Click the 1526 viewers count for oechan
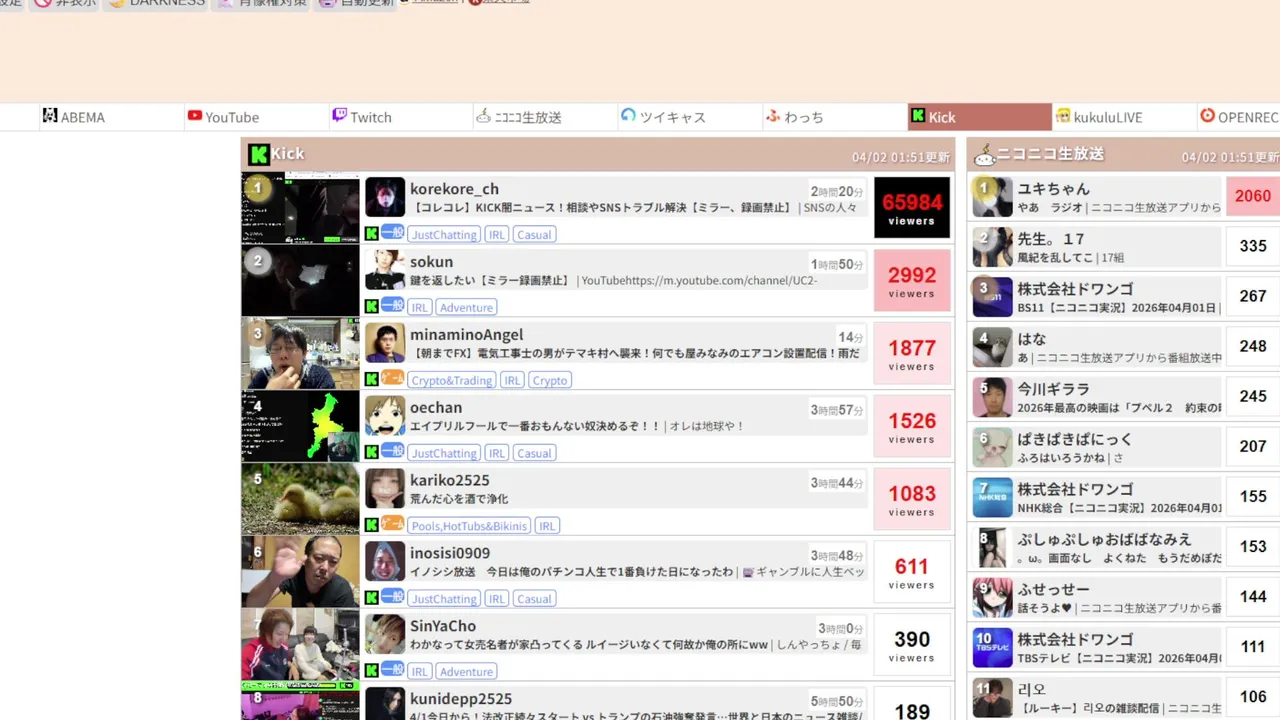Image resolution: width=1280 pixels, height=720 pixels. click(x=912, y=427)
